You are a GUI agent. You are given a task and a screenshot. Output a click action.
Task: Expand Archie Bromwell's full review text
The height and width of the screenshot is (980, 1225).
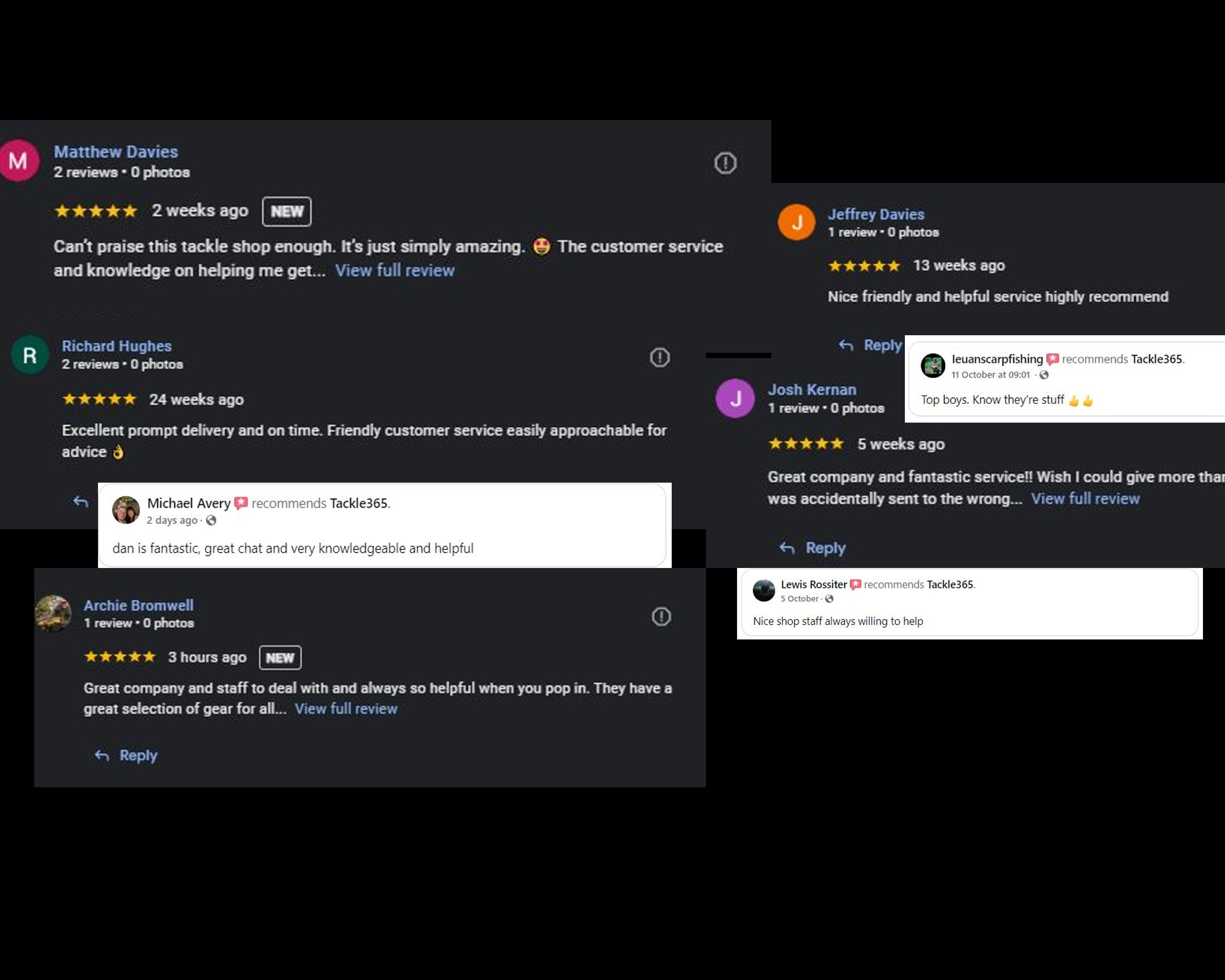[345, 709]
